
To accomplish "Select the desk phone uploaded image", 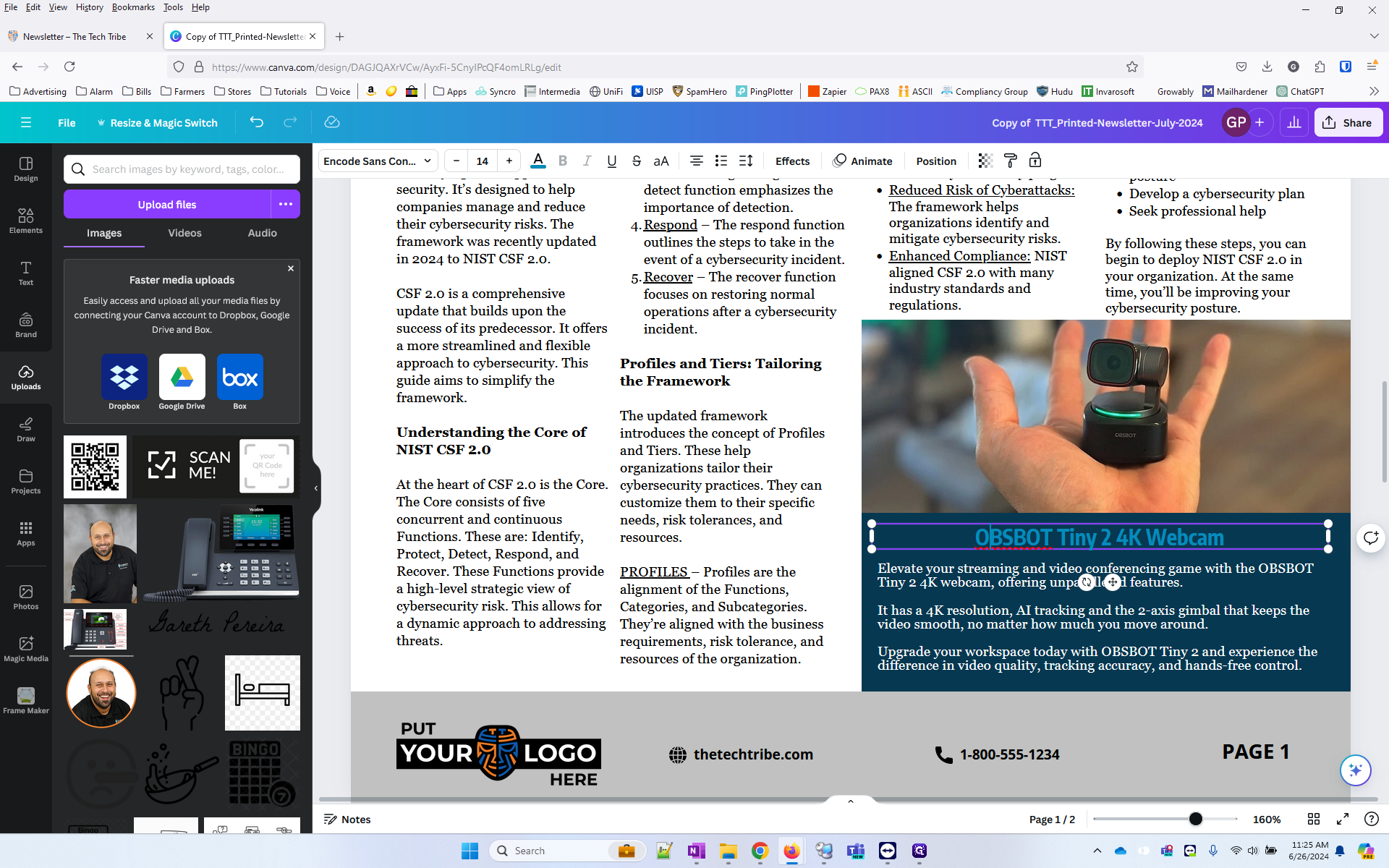I will pyautogui.click(x=221, y=553).
